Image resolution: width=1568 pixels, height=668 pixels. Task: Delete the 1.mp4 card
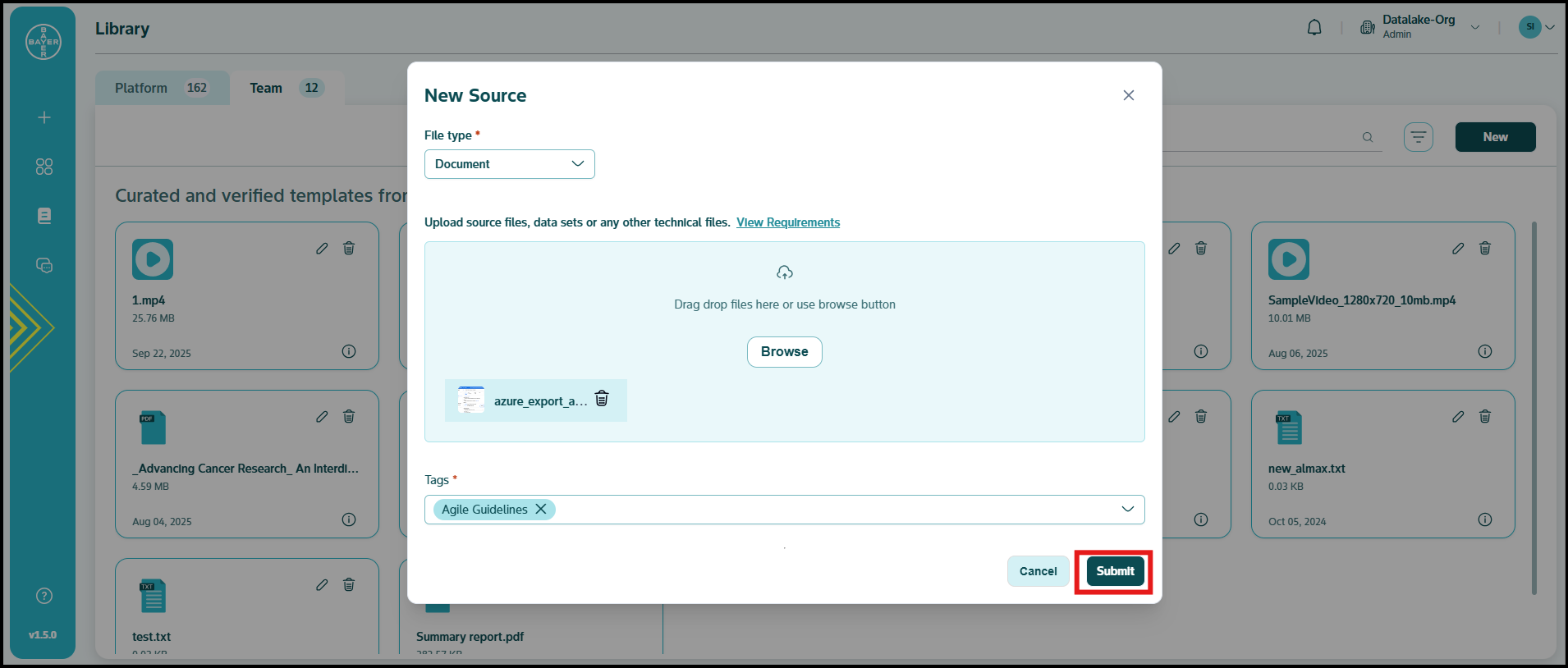tap(349, 248)
